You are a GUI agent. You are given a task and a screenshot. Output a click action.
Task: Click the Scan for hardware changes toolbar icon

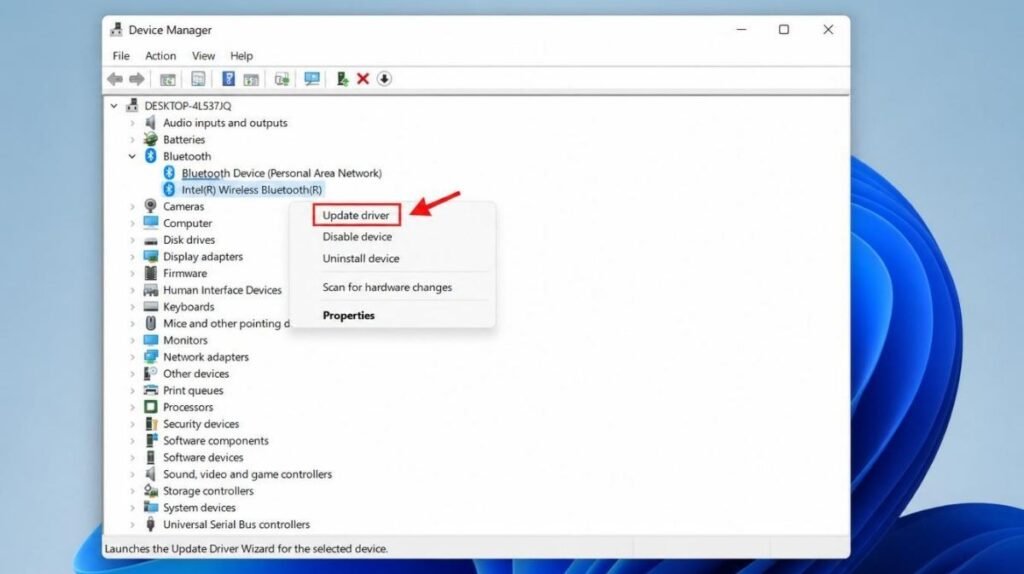pos(281,79)
